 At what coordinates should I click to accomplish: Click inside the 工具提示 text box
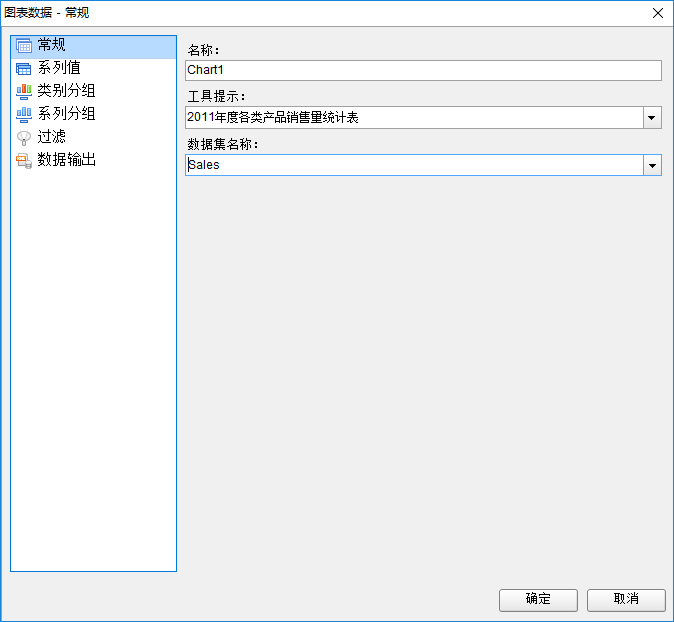pyautogui.click(x=414, y=118)
